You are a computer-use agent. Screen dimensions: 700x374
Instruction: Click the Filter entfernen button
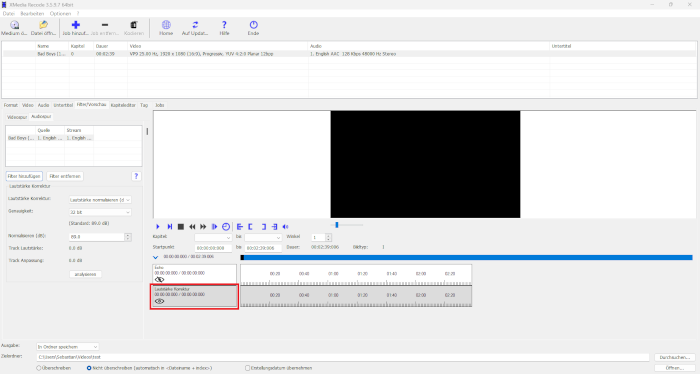[x=65, y=176]
